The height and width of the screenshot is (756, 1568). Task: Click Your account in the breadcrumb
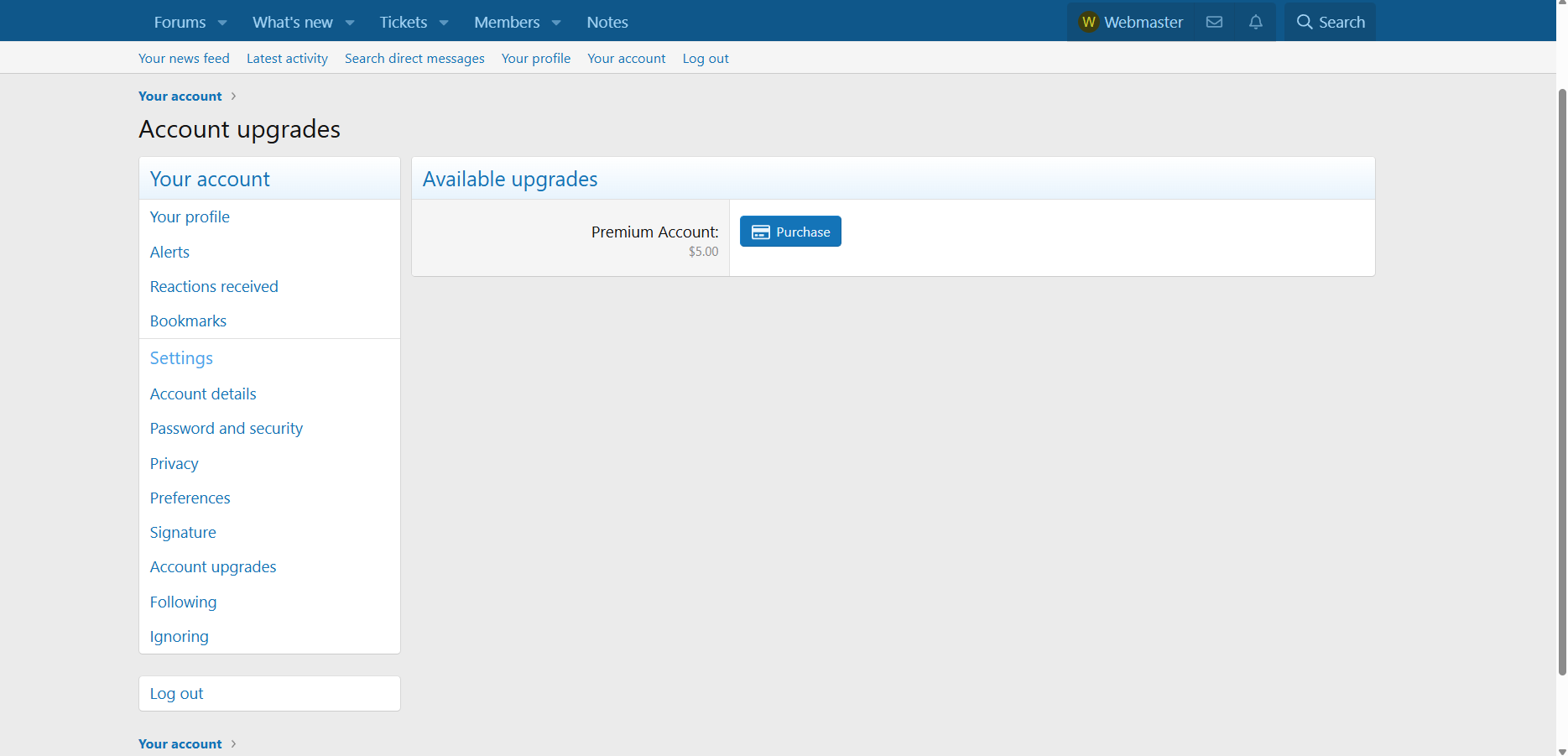click(180, 96)
